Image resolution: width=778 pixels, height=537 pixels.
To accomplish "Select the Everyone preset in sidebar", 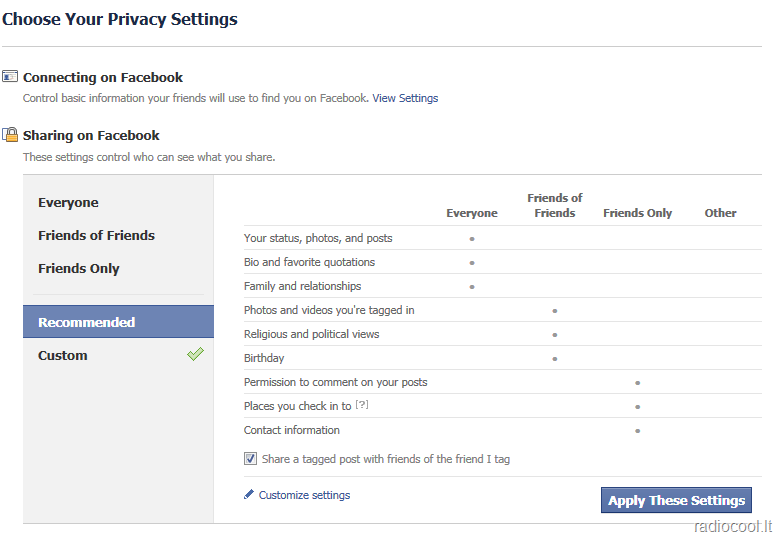I will [x=68, y=202].
